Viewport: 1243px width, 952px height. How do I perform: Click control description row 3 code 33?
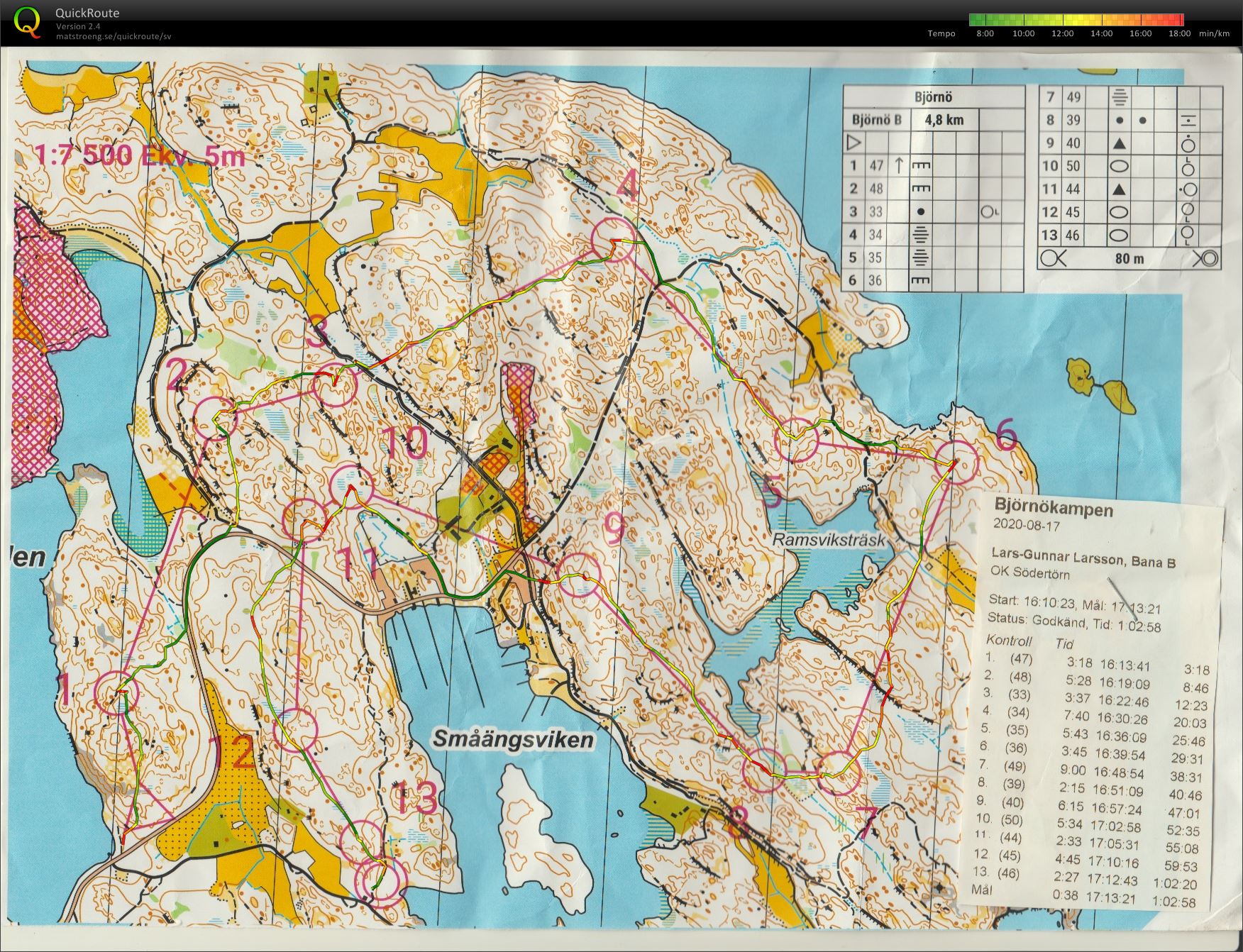877,211
